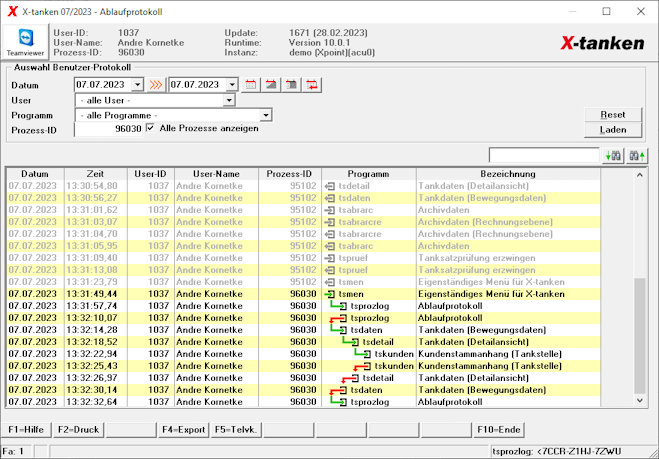Click the green entry icon beside tsmen at 13:31:49,44

click(330, 294)
